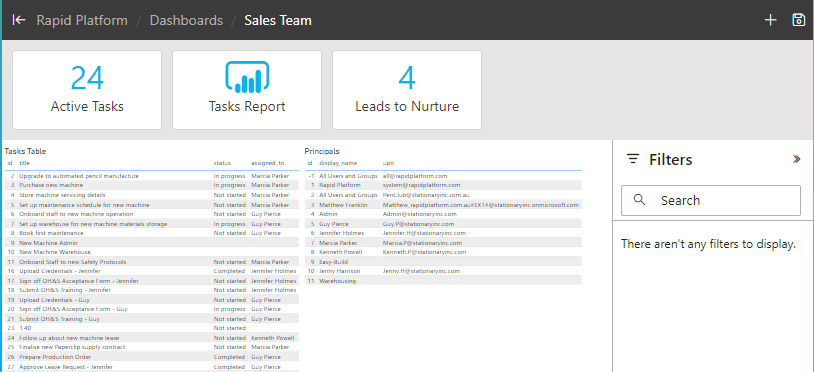Select the 'Rapid Platform' principal row

coord(443,185)
